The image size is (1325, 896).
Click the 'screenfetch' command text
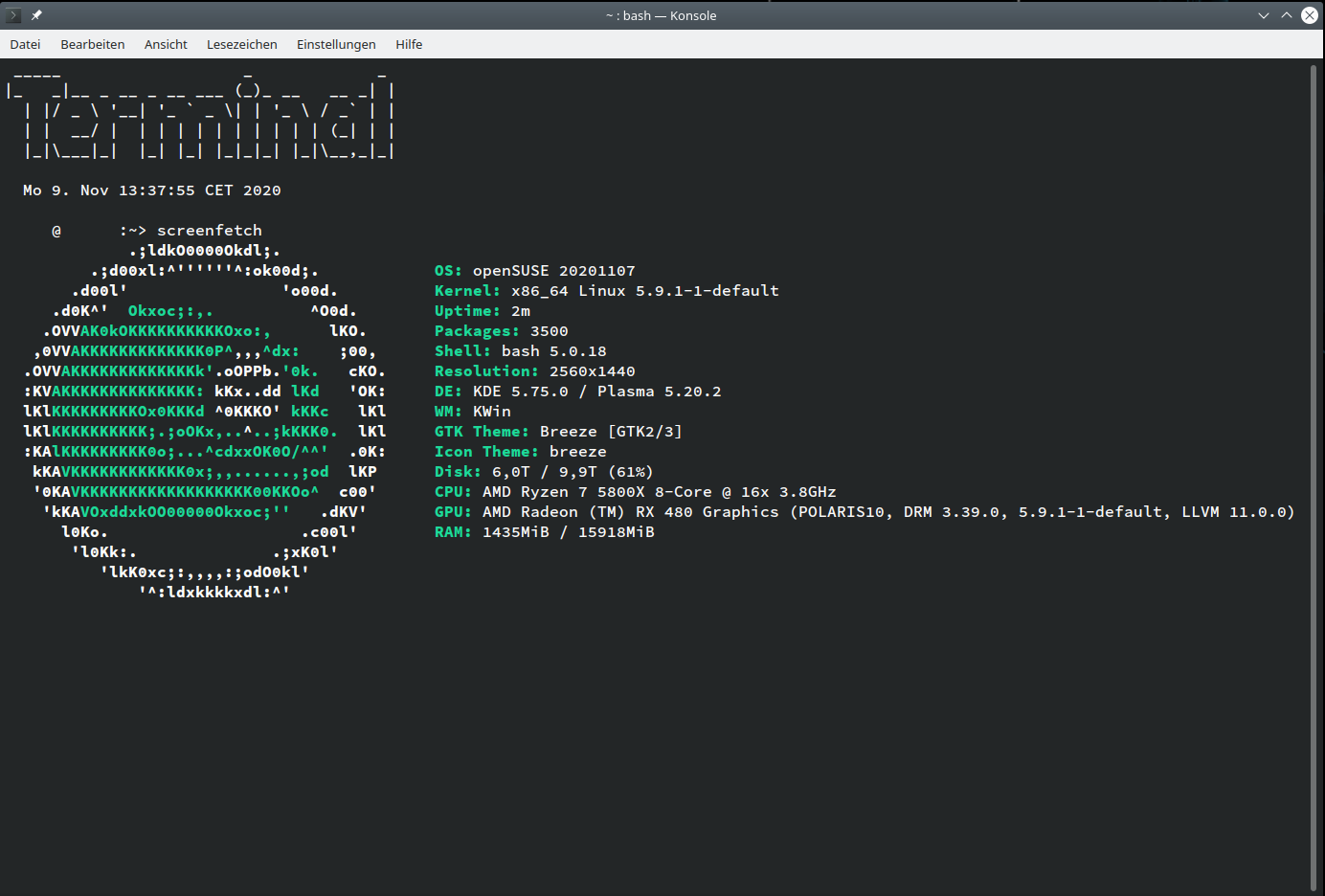point(210,231)
